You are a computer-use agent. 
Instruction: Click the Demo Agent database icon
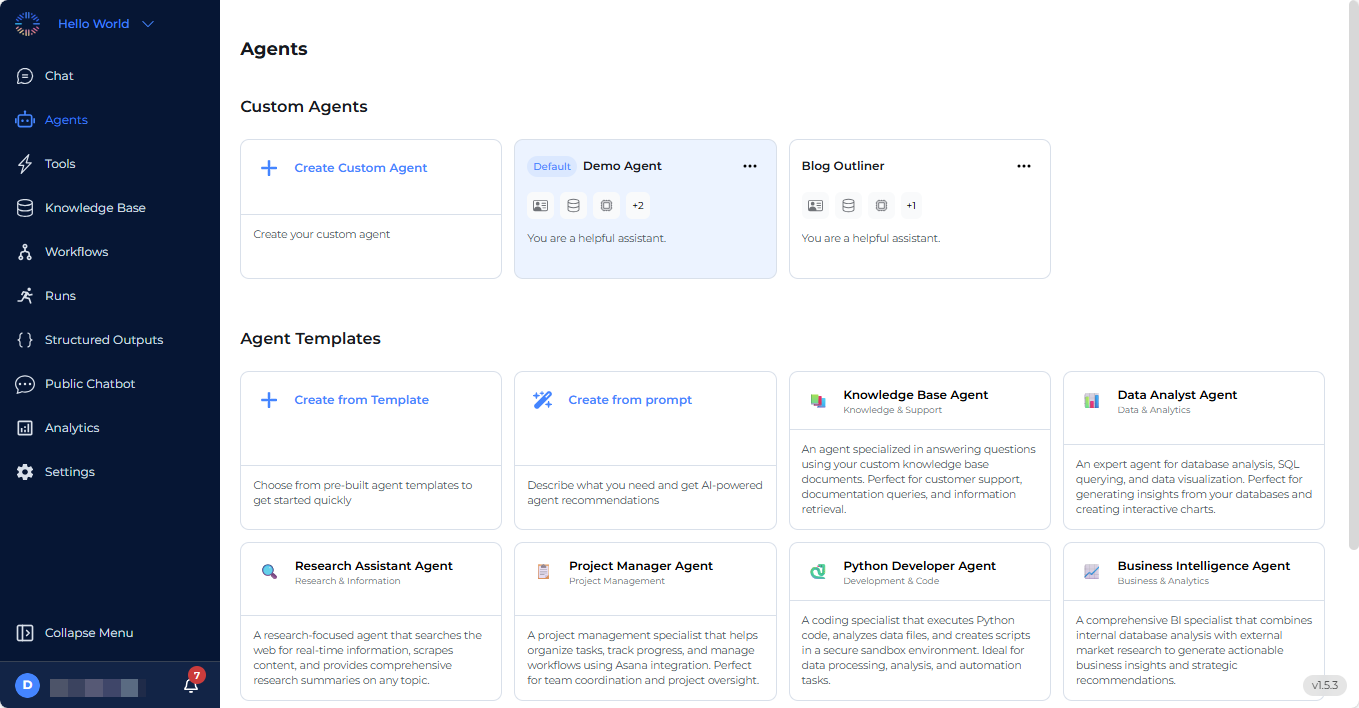tap(573, 206)
